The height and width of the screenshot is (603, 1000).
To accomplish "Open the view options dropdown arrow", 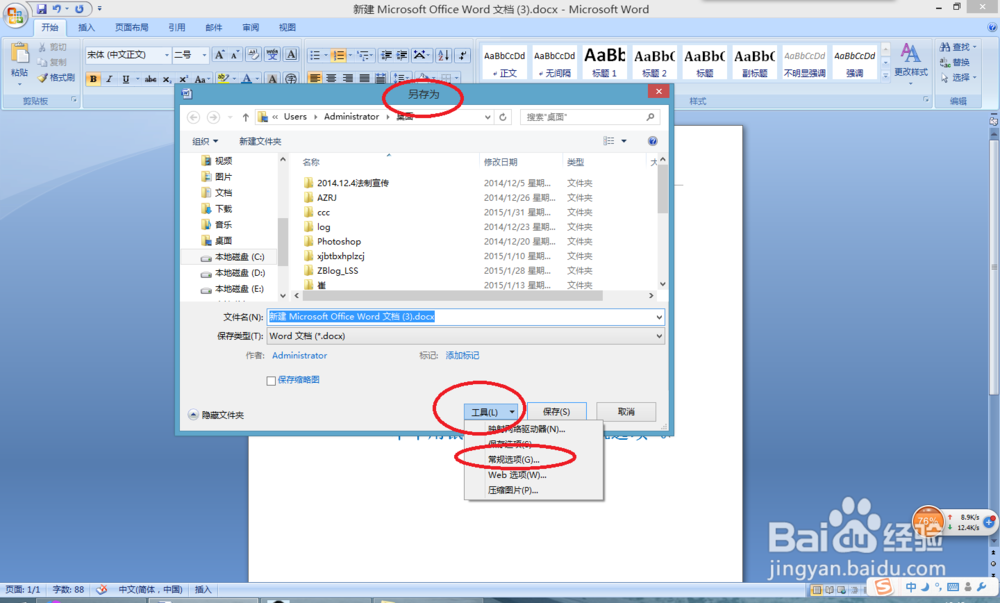I will pyautogui.click(x=624, y=141).
